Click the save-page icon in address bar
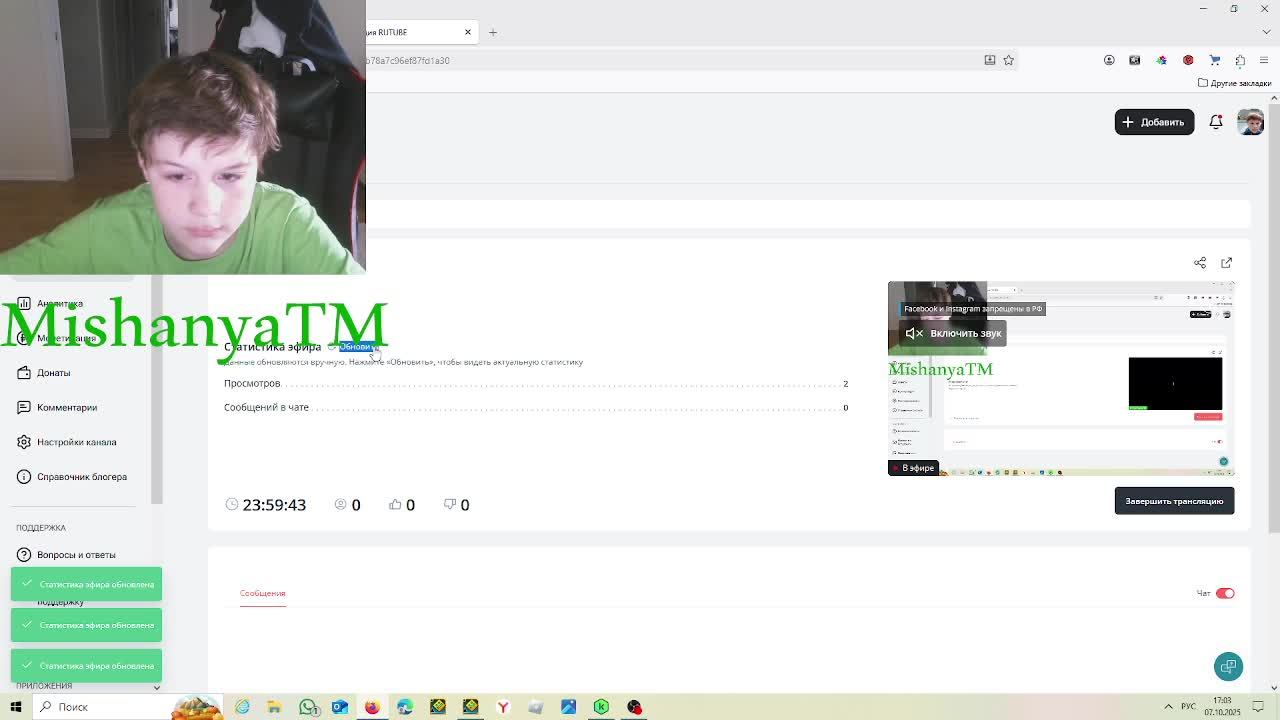Screen dimensions: 1280x720 click(x=990, y=60)
